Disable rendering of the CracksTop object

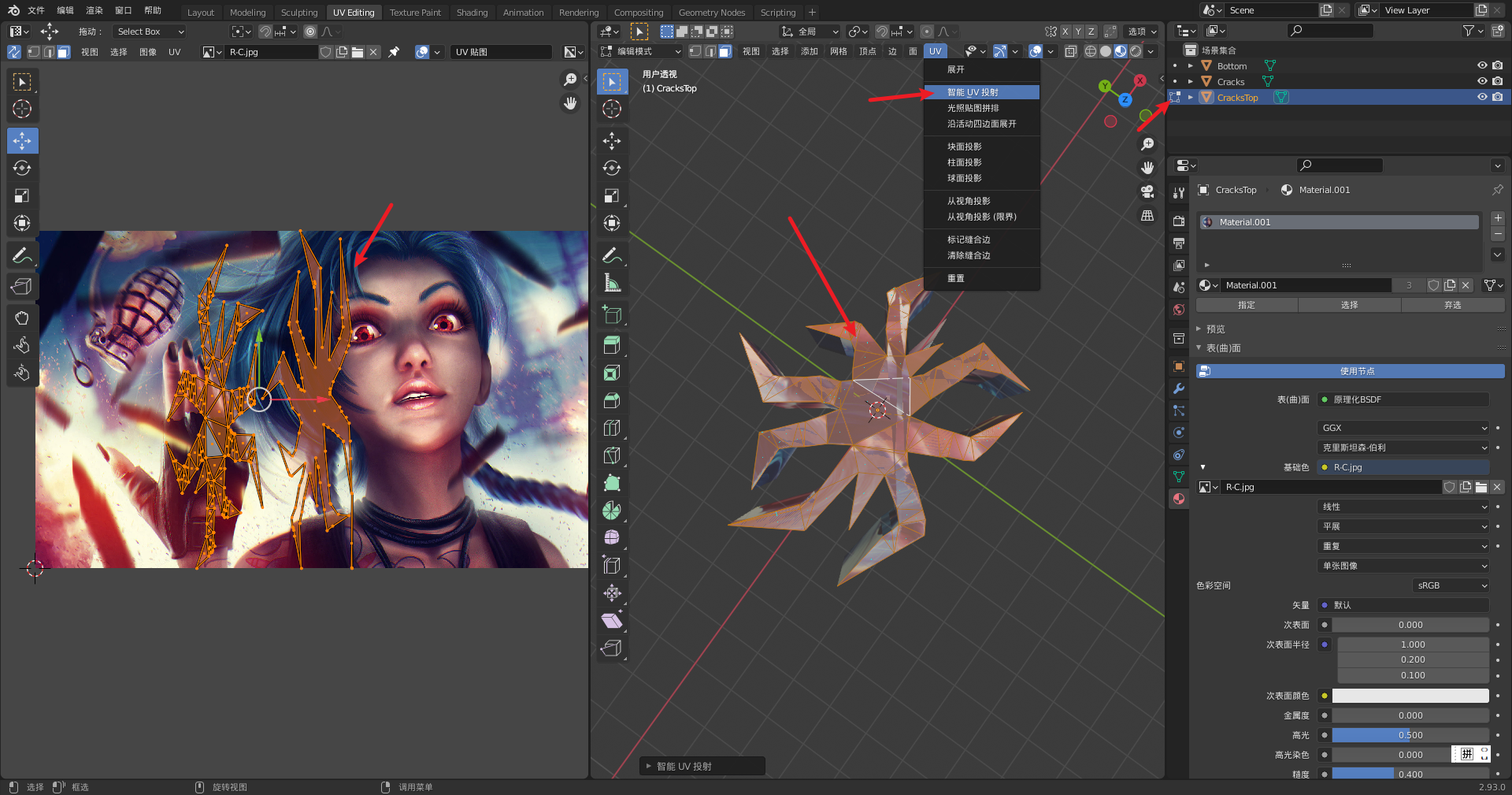(x=1497, y=97)
